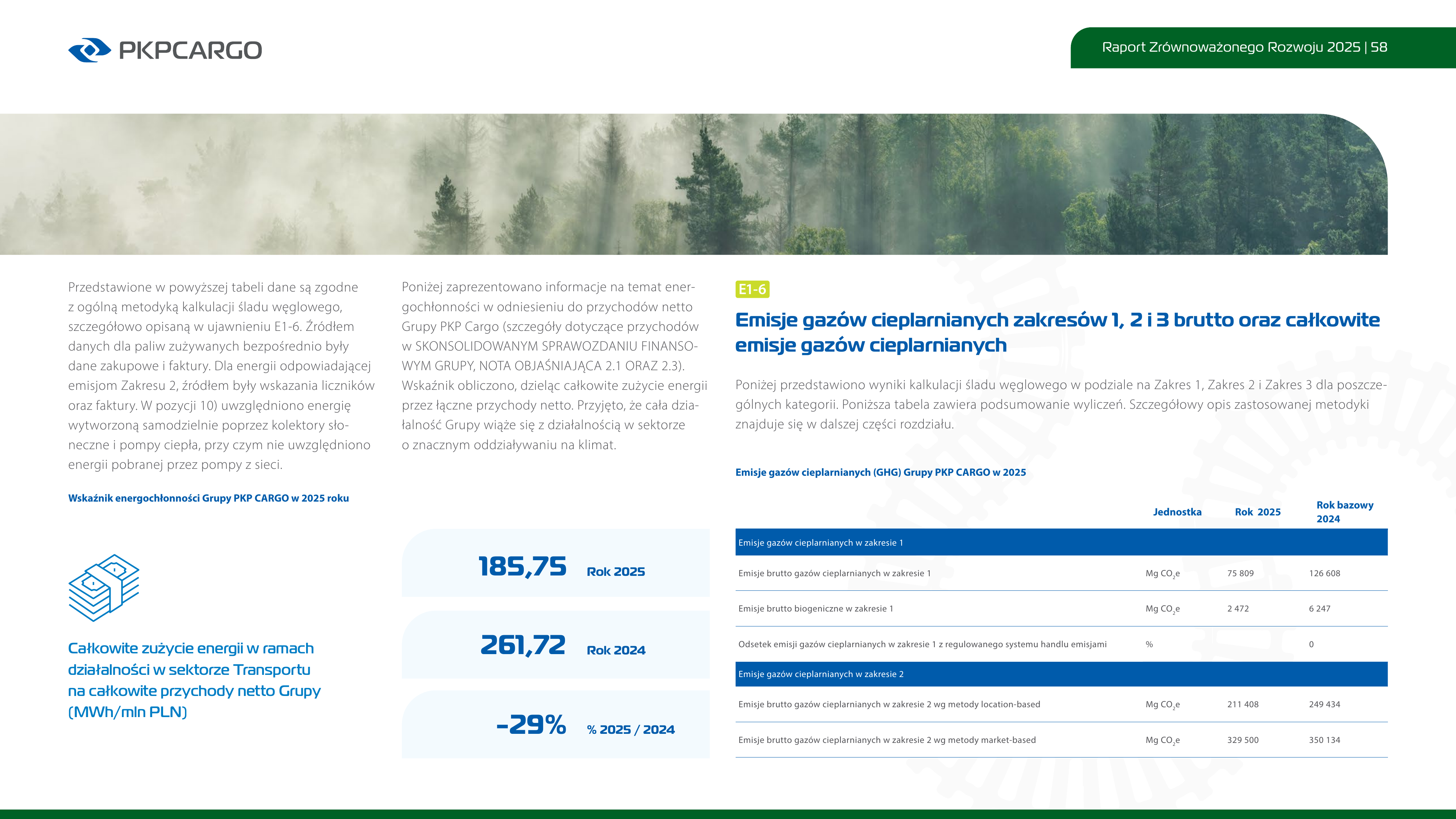Click the misty forest banner image
This screenshot has width=1456, height=819.
click(693, 184)
